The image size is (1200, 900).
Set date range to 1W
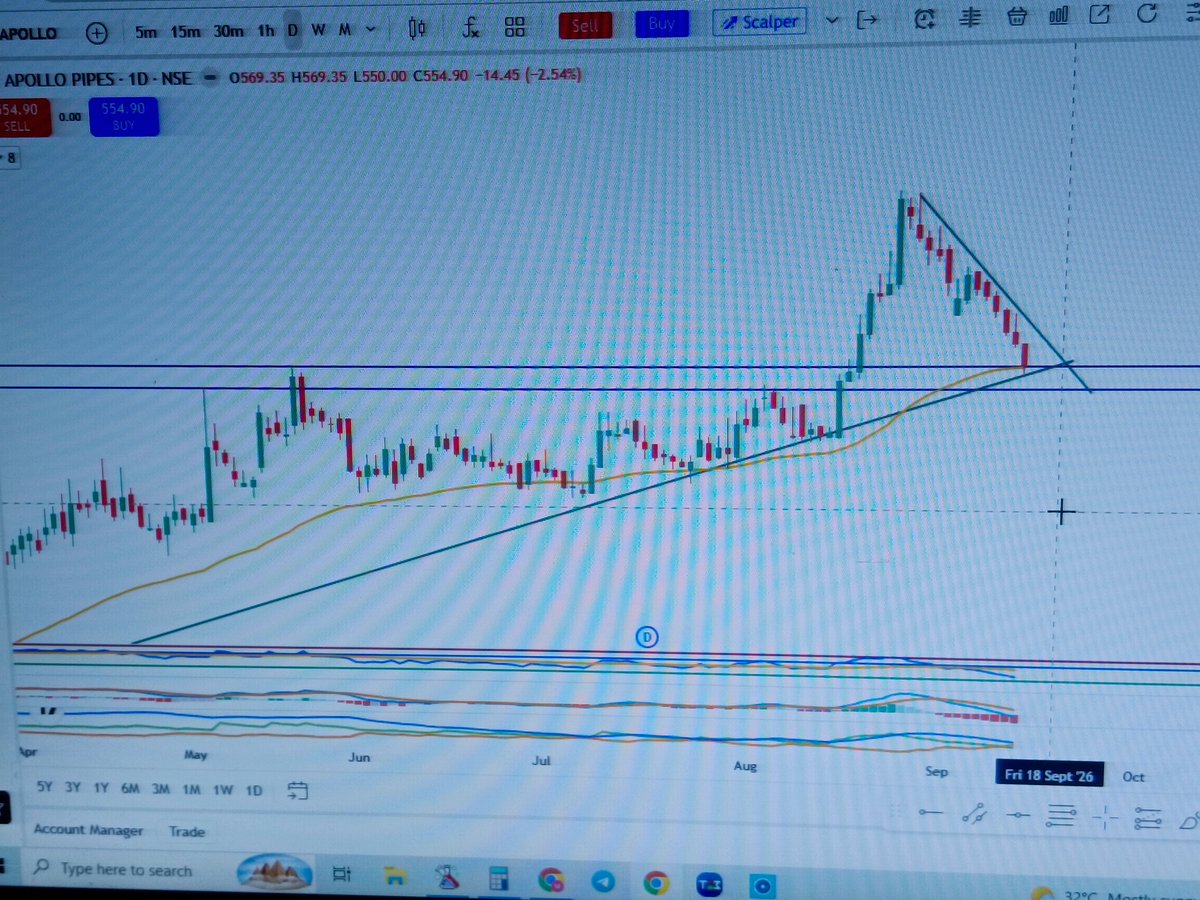(x=223, y=790)
